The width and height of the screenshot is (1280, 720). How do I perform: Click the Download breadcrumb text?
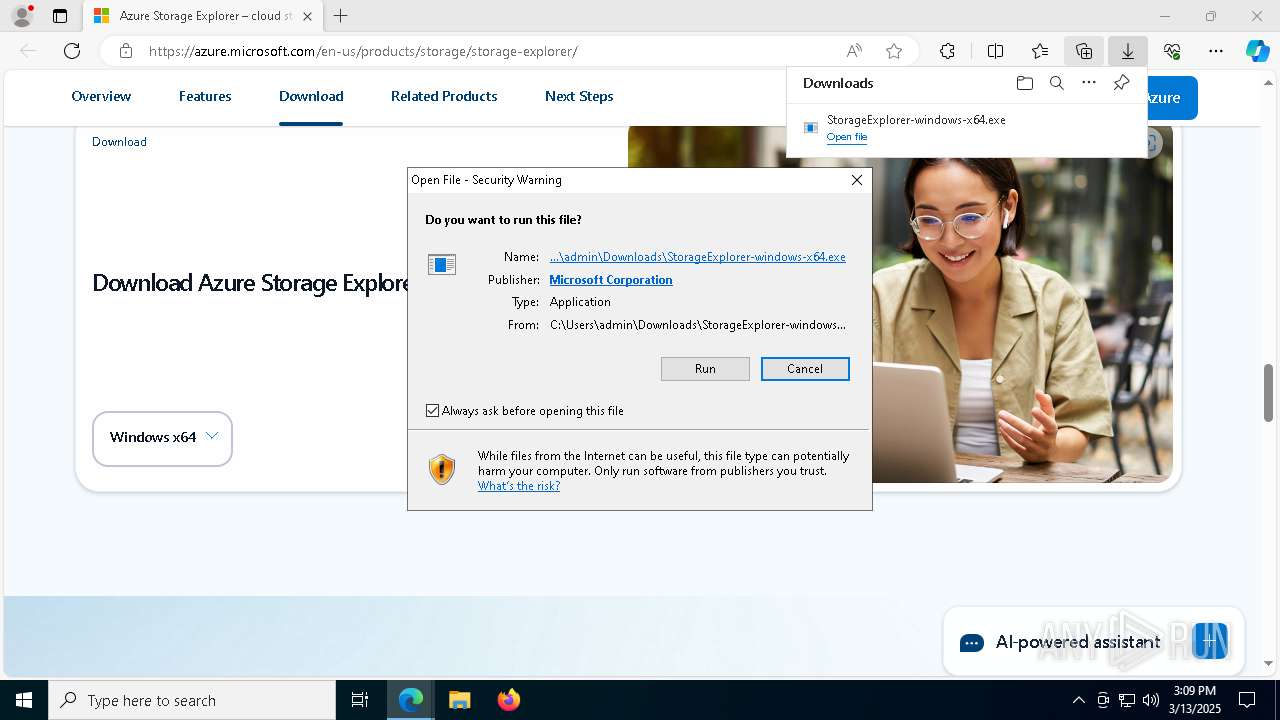pos(119,142)
